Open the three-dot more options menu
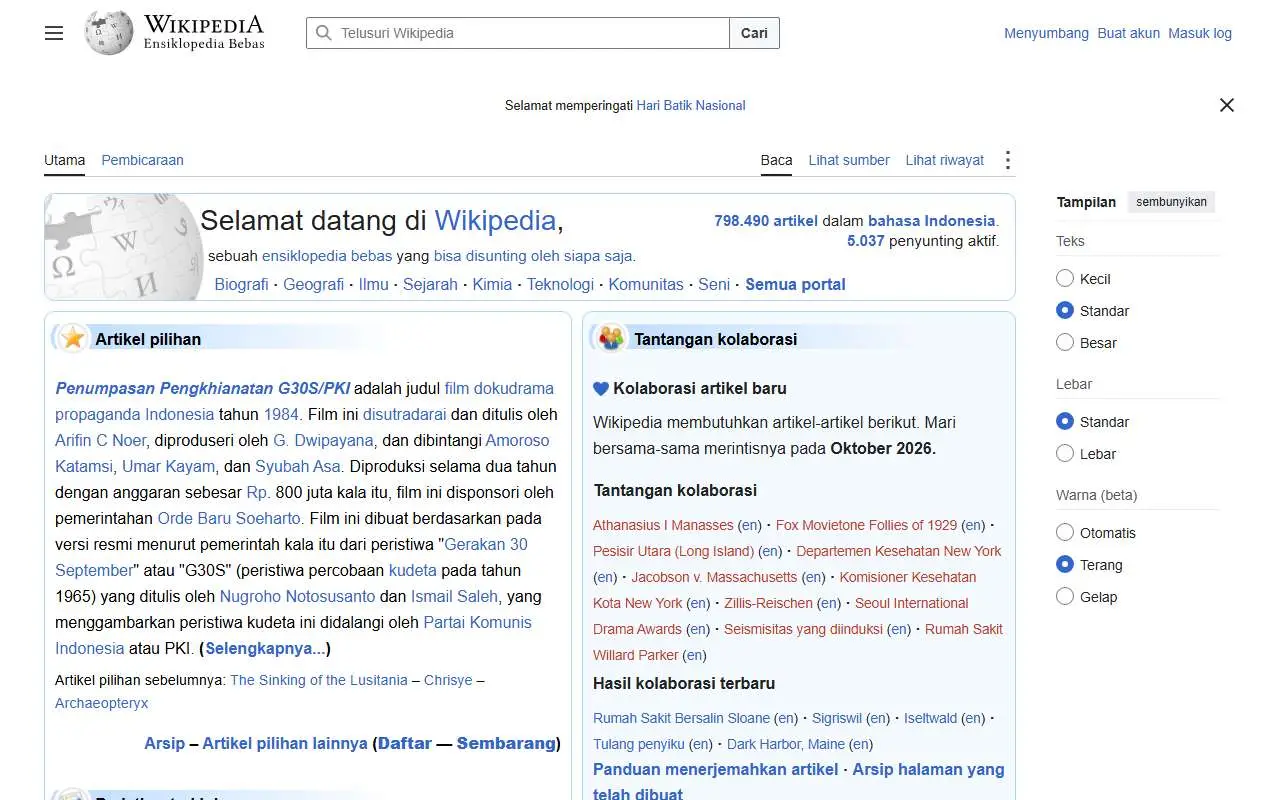The width and height of the screenshot is (1280, 800). [x=1008, y=160]
